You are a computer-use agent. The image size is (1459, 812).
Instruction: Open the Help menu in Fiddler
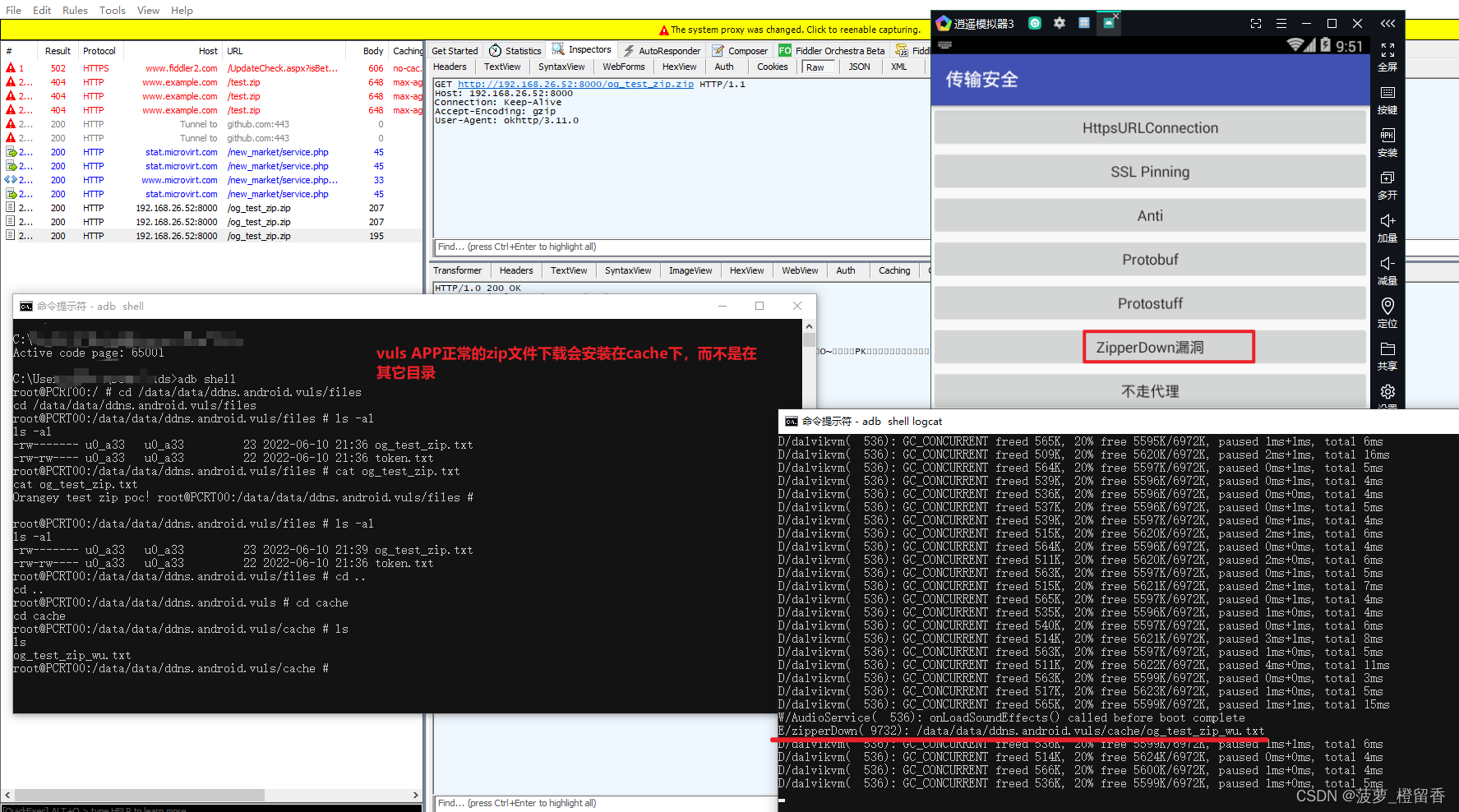point(182,10)
